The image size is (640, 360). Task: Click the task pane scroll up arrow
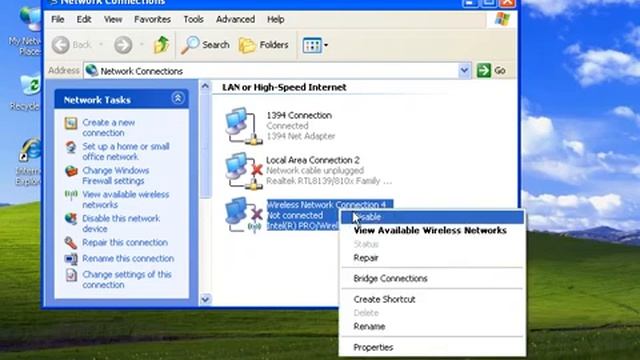tap(205, 86)
